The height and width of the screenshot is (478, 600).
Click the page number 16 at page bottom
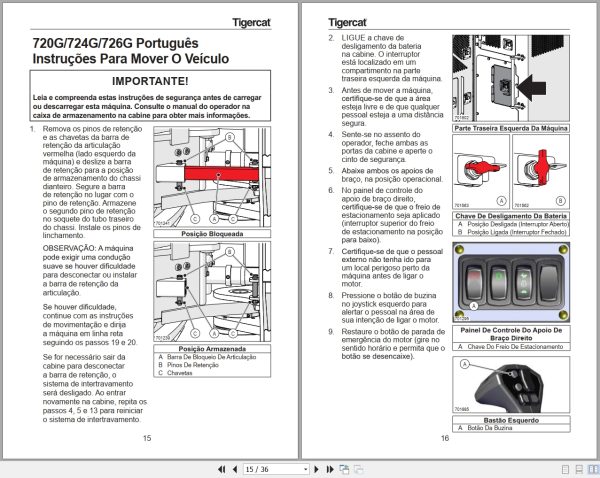click(445, 438)
